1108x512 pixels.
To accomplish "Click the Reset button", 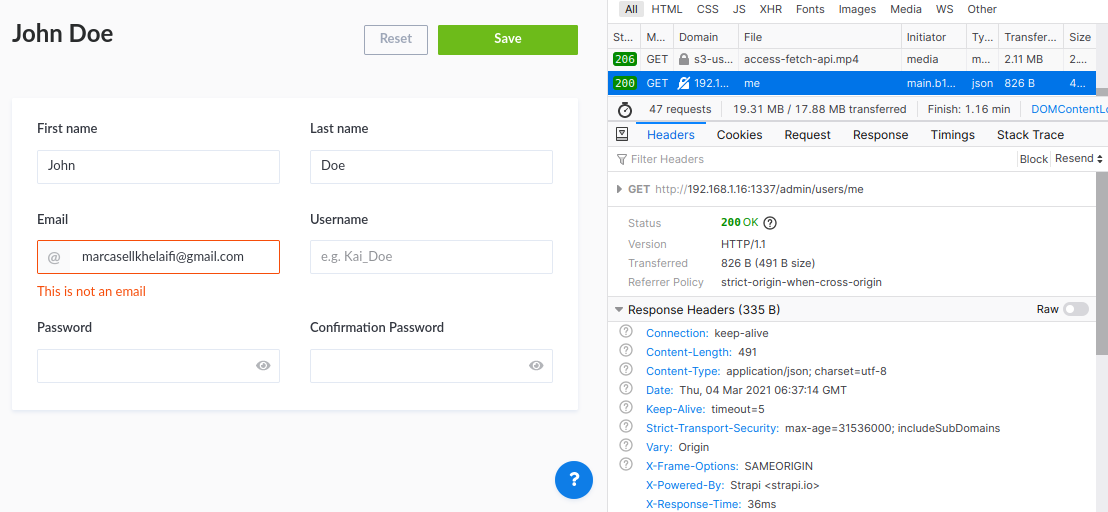I will 396,40.
